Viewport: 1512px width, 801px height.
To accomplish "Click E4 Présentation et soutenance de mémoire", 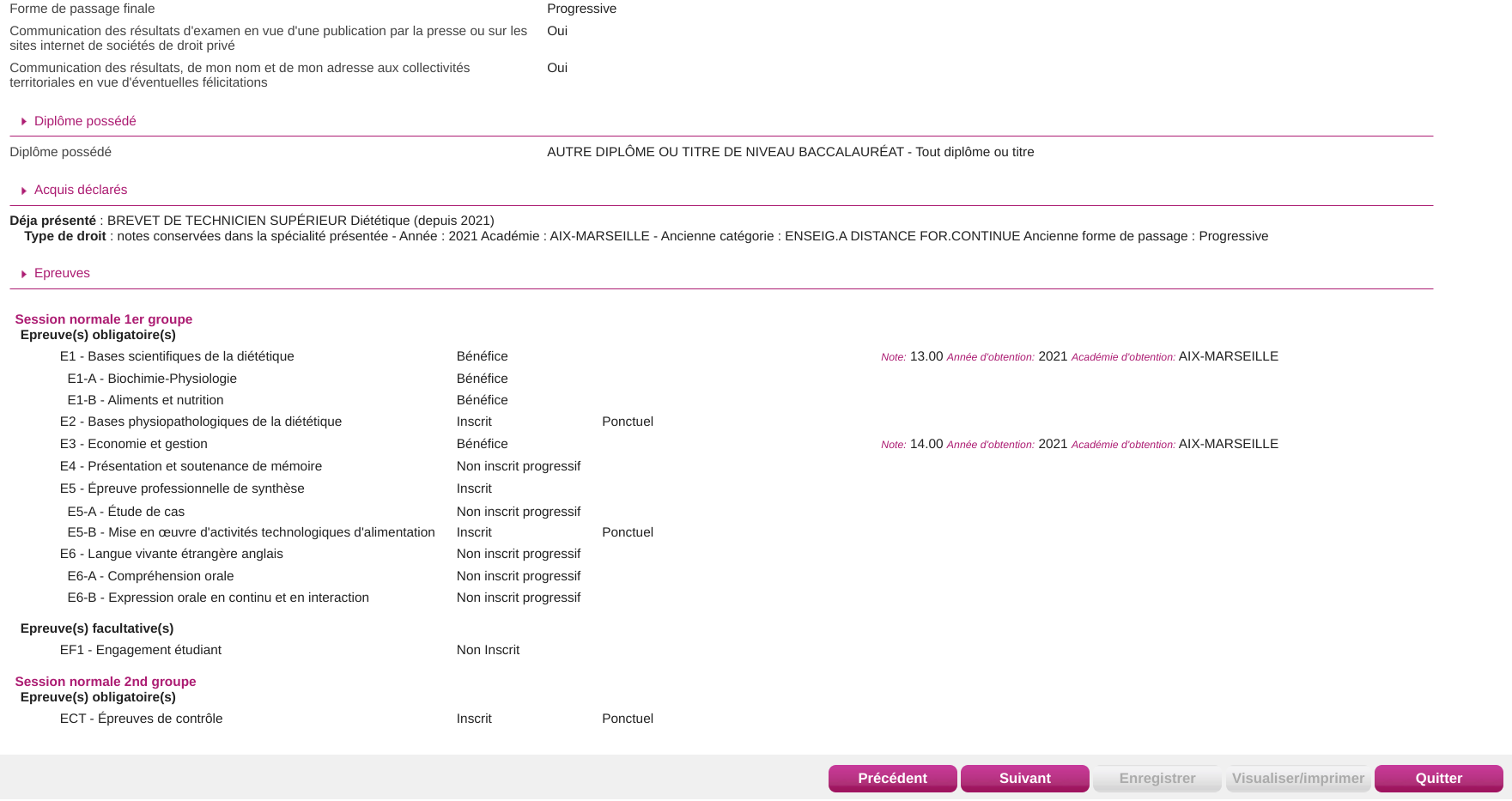I will (x=191, y=466).
